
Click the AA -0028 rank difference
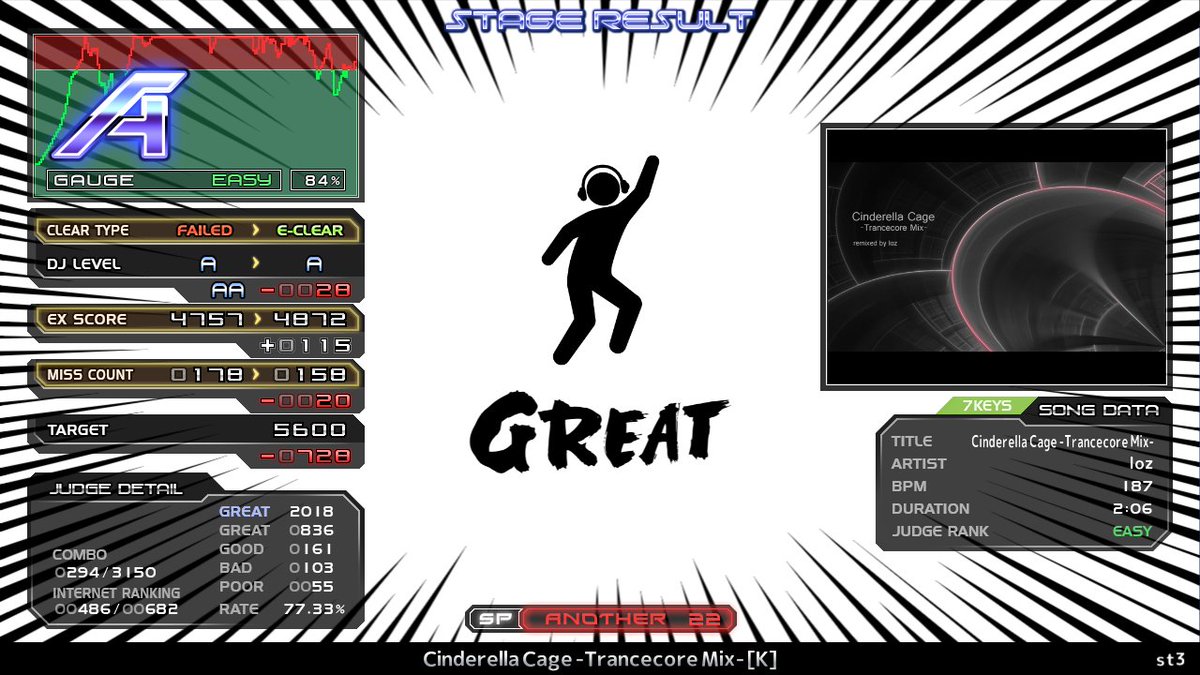[x=280, y=290]
